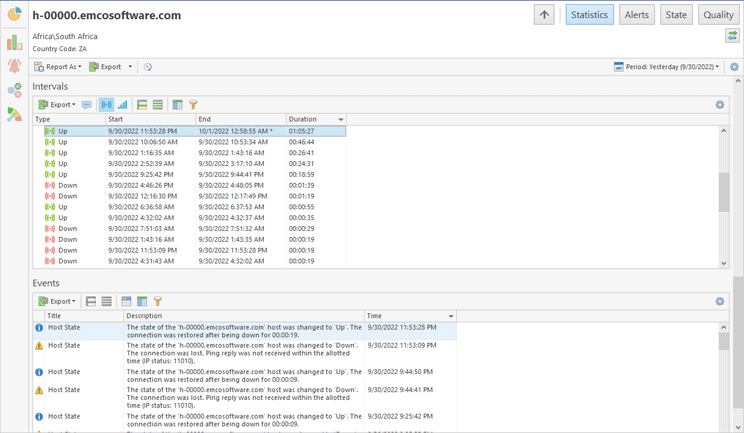Open the alarm bell icon in sidebar
Viewport: 744px width, 433px height.
coord(14,66)
